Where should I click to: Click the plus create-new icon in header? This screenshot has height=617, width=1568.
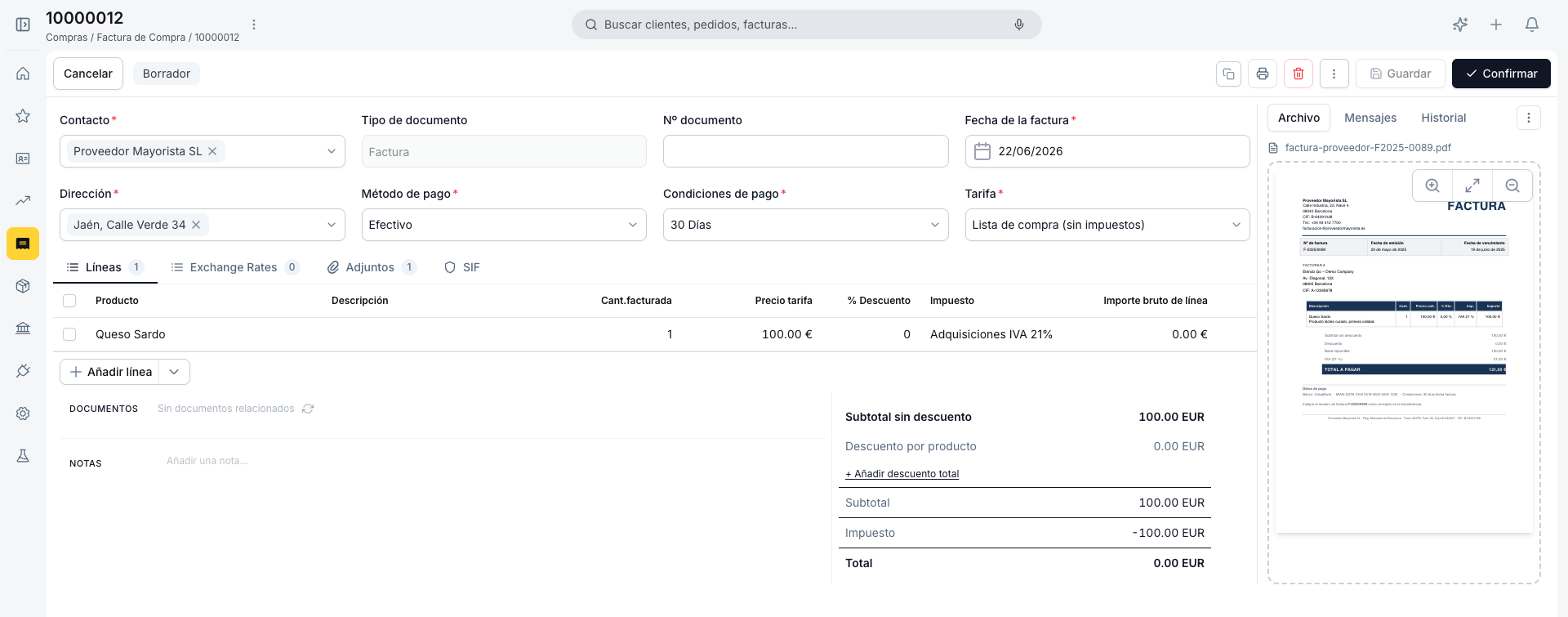pyautogui.click(x=1496, y=25)
